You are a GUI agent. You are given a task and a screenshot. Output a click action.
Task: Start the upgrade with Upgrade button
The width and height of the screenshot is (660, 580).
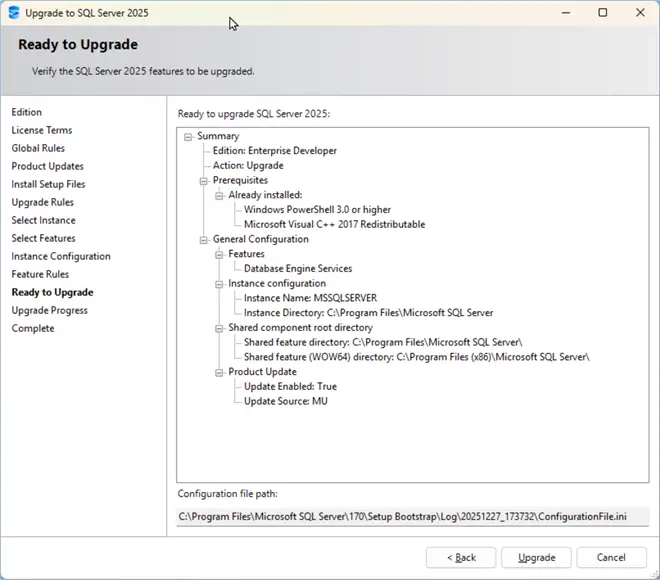[536, 558]
